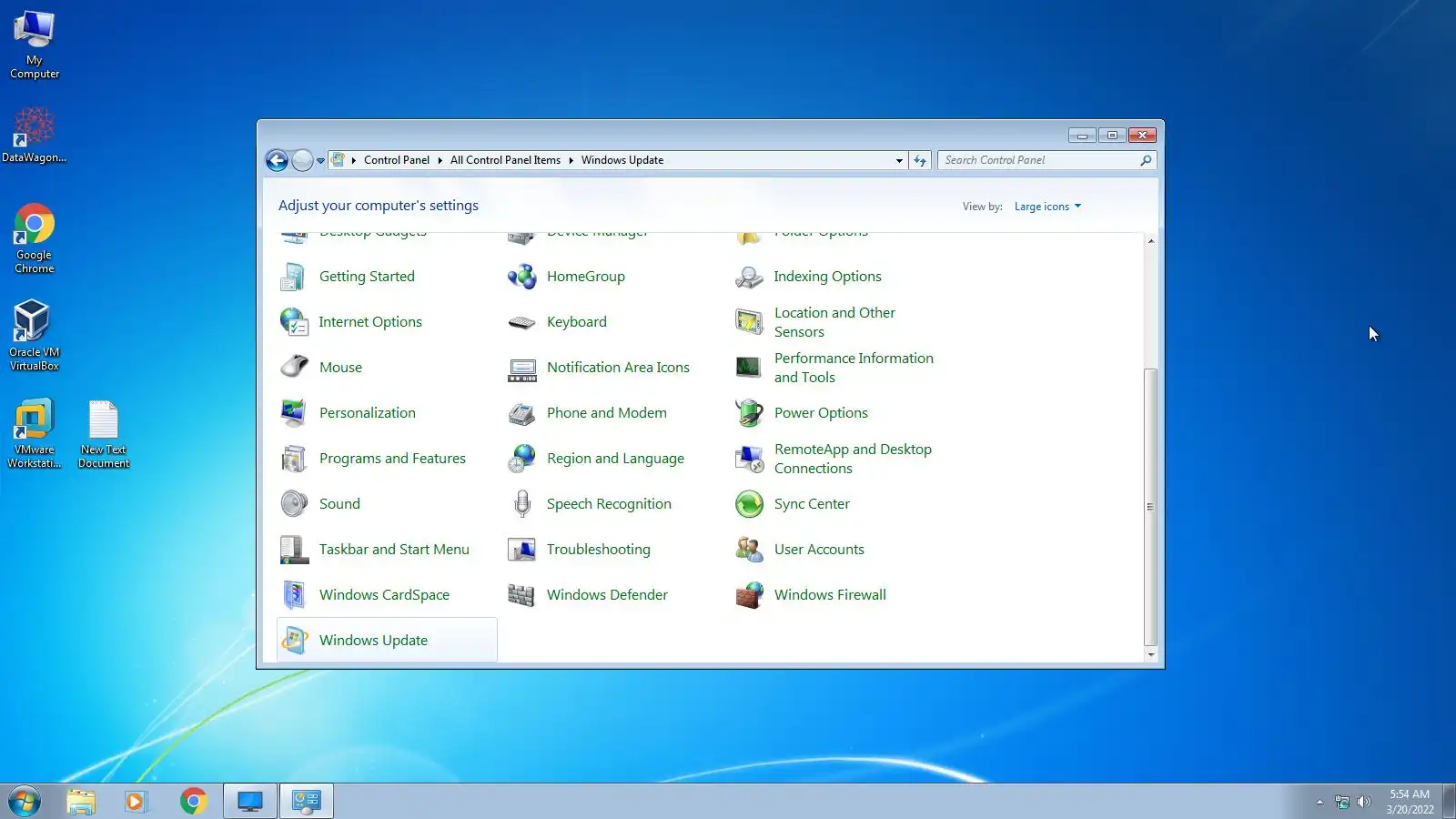This screenshot has height=819, width=1456.
Task: Open Notification Area Icons icon
Action: 521,368
